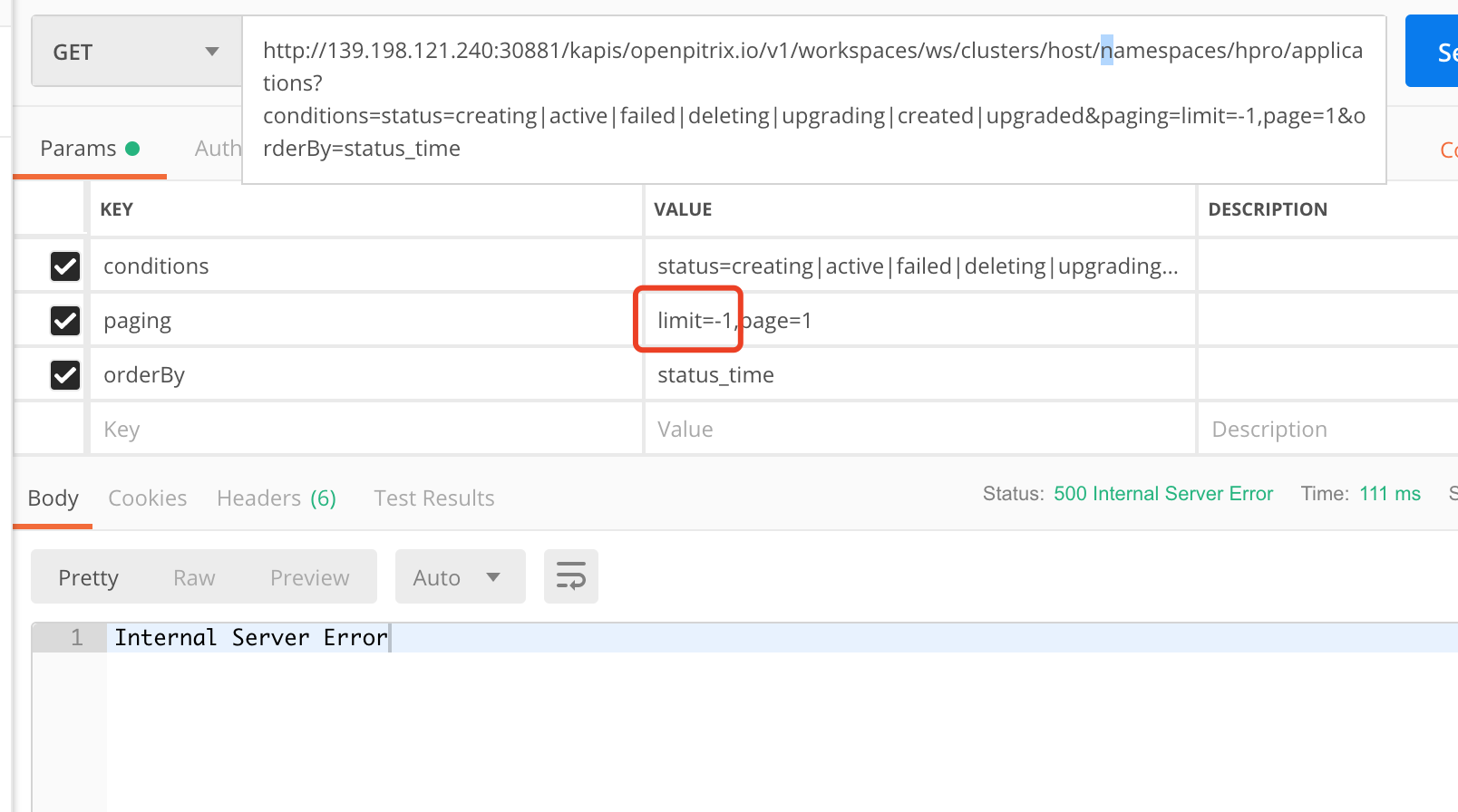This screenshot has width=1458, height=812.
Task: Click the empty Value input field
Action: 920,429
